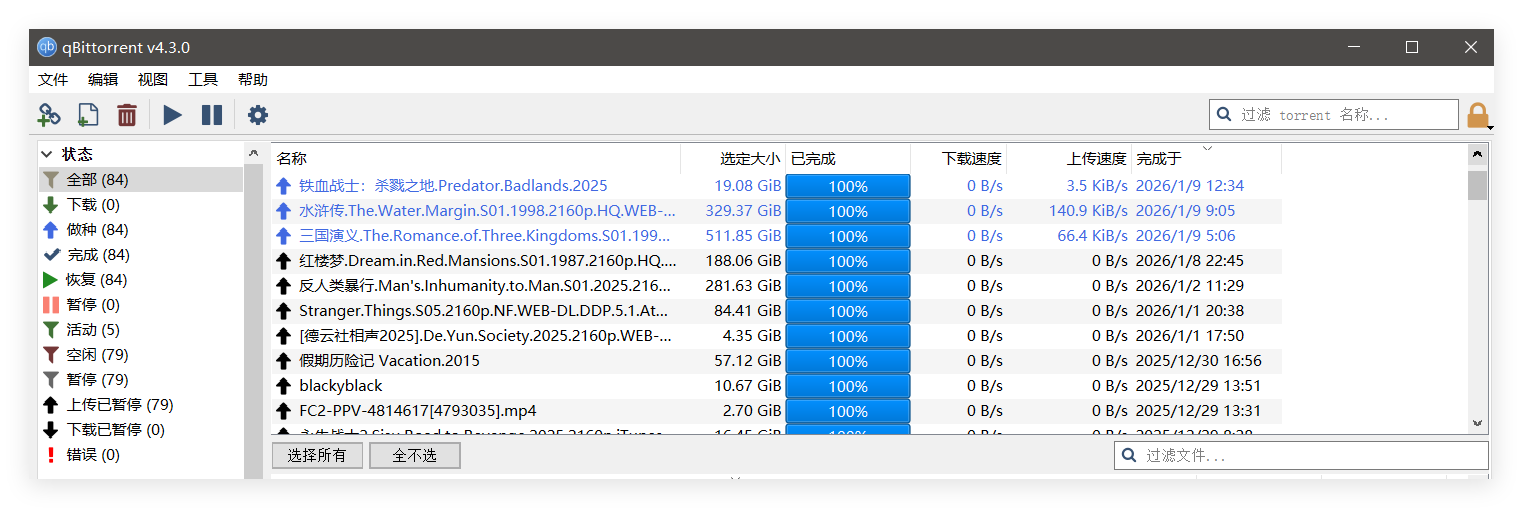The image size is (1523, 508).
Task: Click the upload arrow icon of 假期历险记 row
Action: (x=283, y=361)
